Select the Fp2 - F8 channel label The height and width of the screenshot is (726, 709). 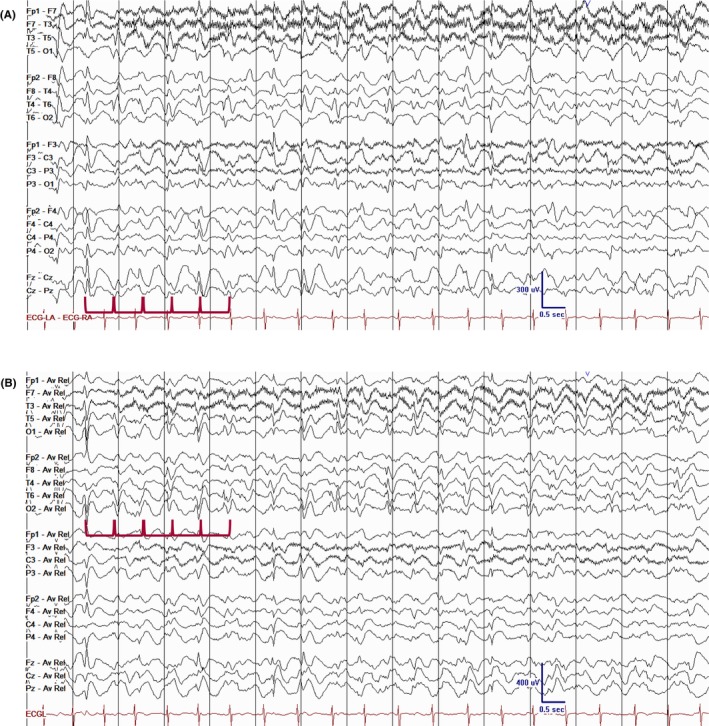coord(42,77)
